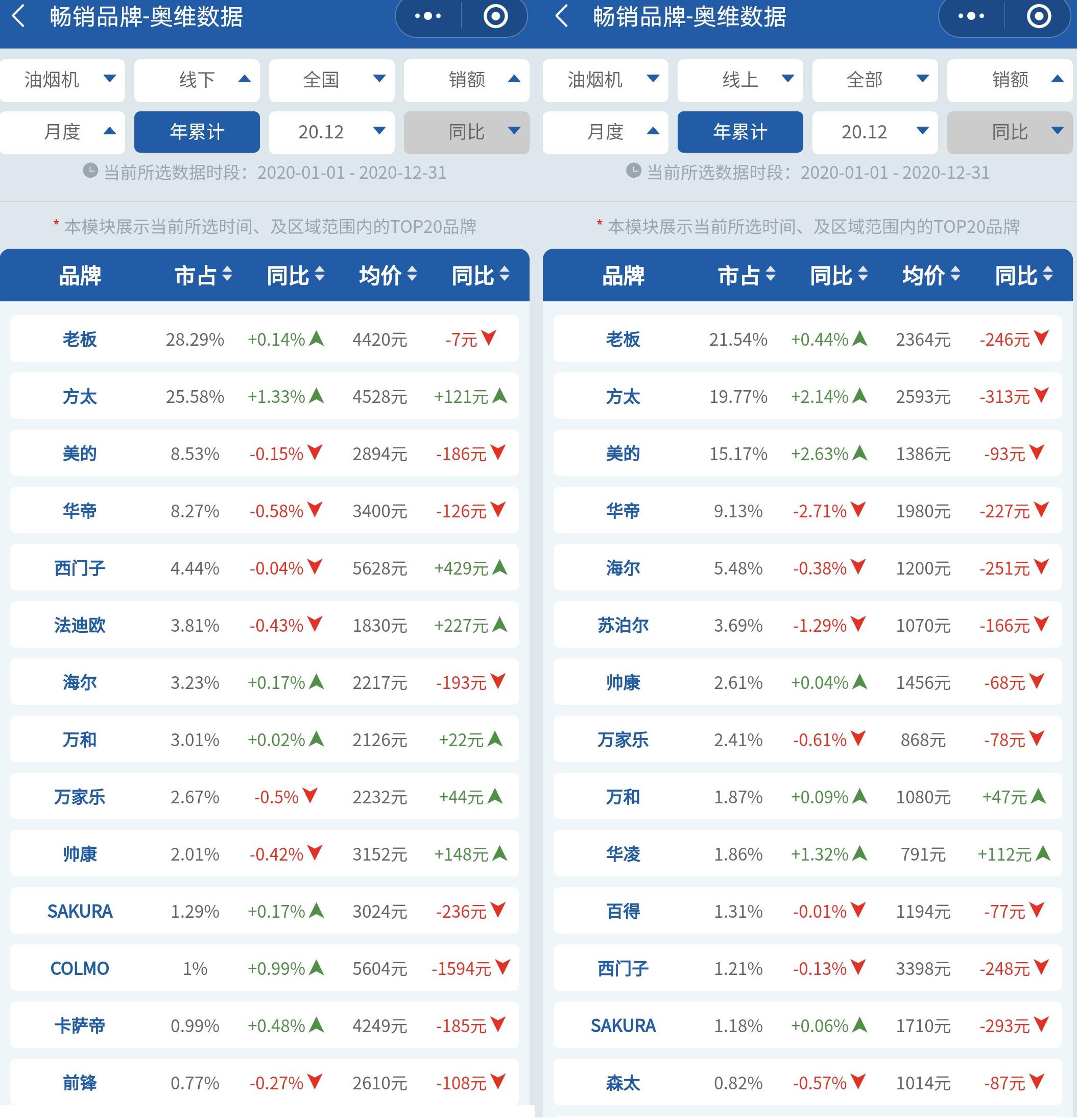Open 华凌 brand link in right table
The image size is (1077, 1120).
point(623,854)
